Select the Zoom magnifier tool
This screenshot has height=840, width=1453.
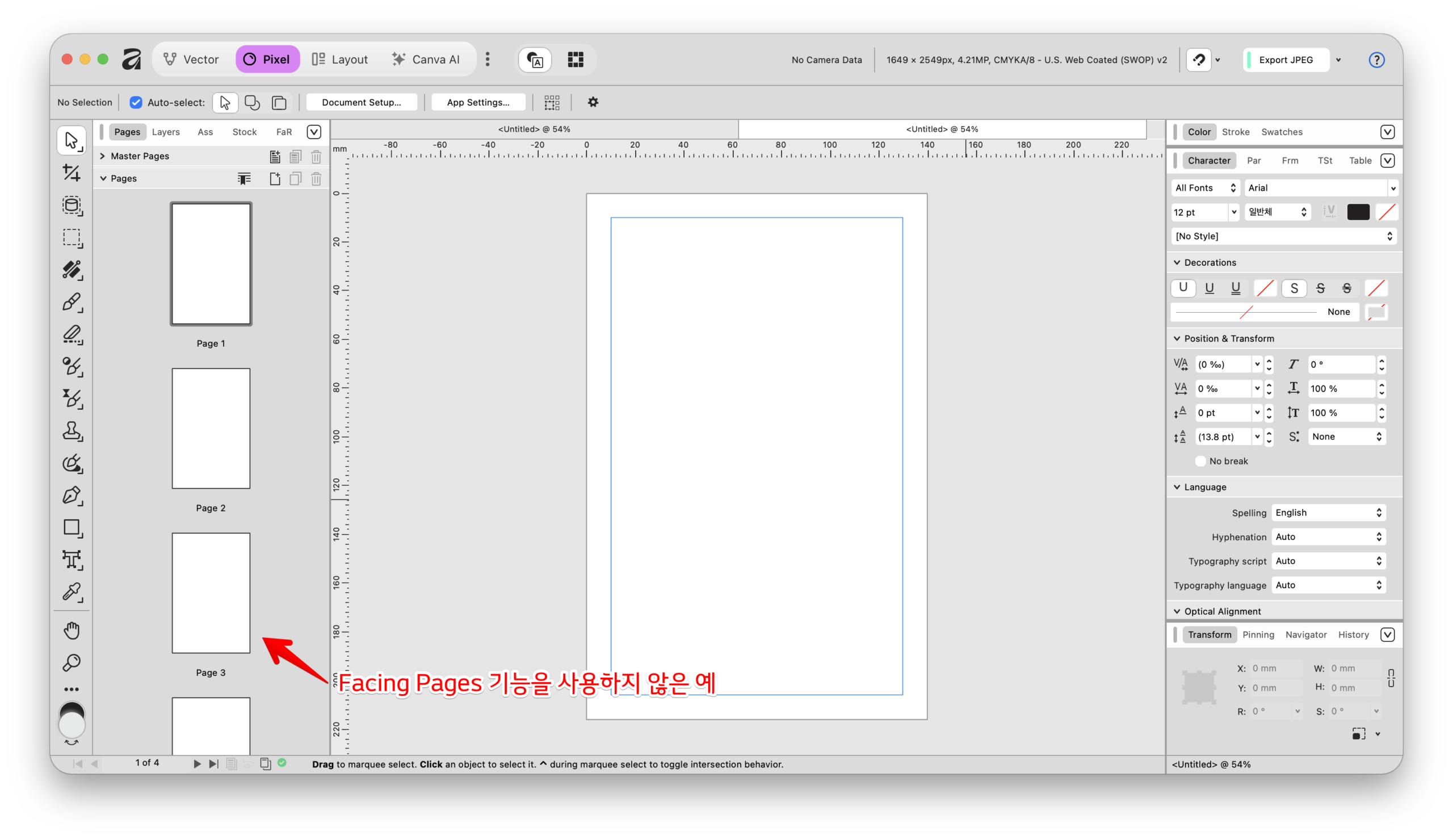coord(72,662)
